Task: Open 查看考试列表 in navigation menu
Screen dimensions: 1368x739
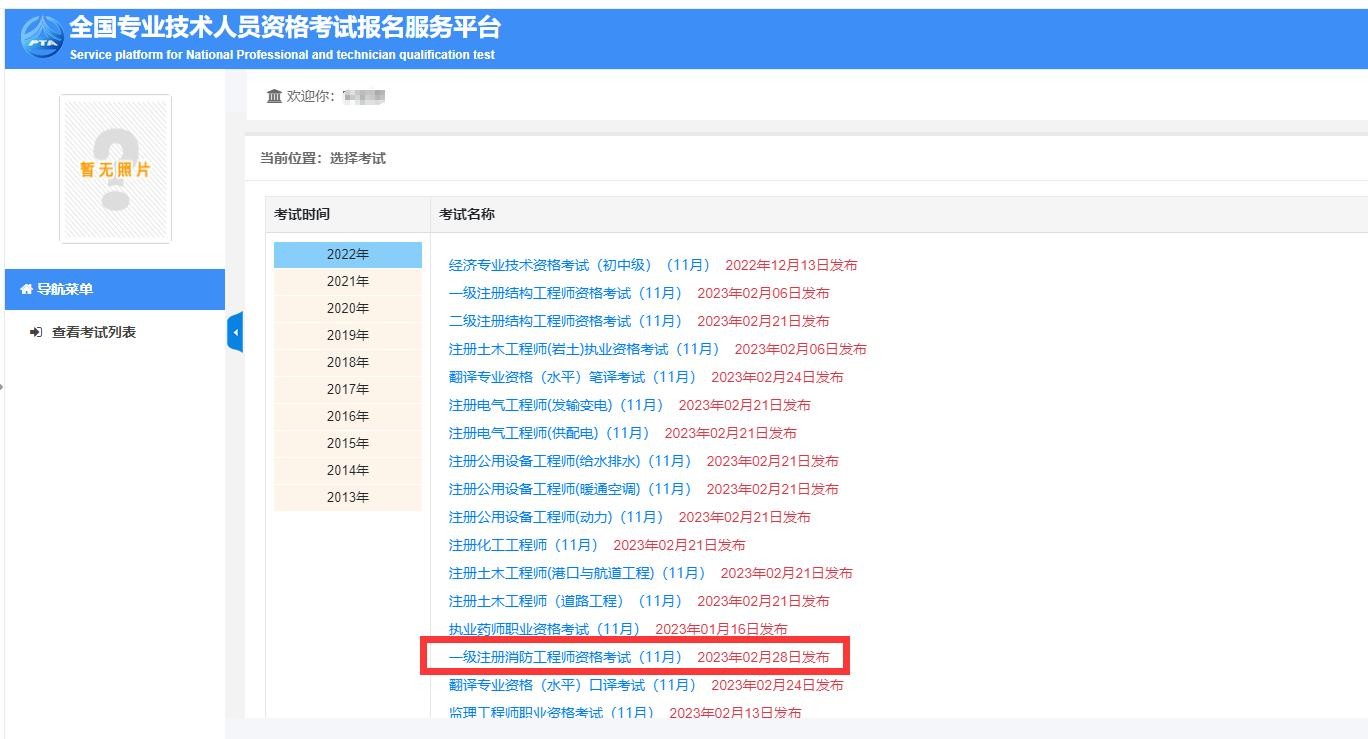Action: coord(93,332)
